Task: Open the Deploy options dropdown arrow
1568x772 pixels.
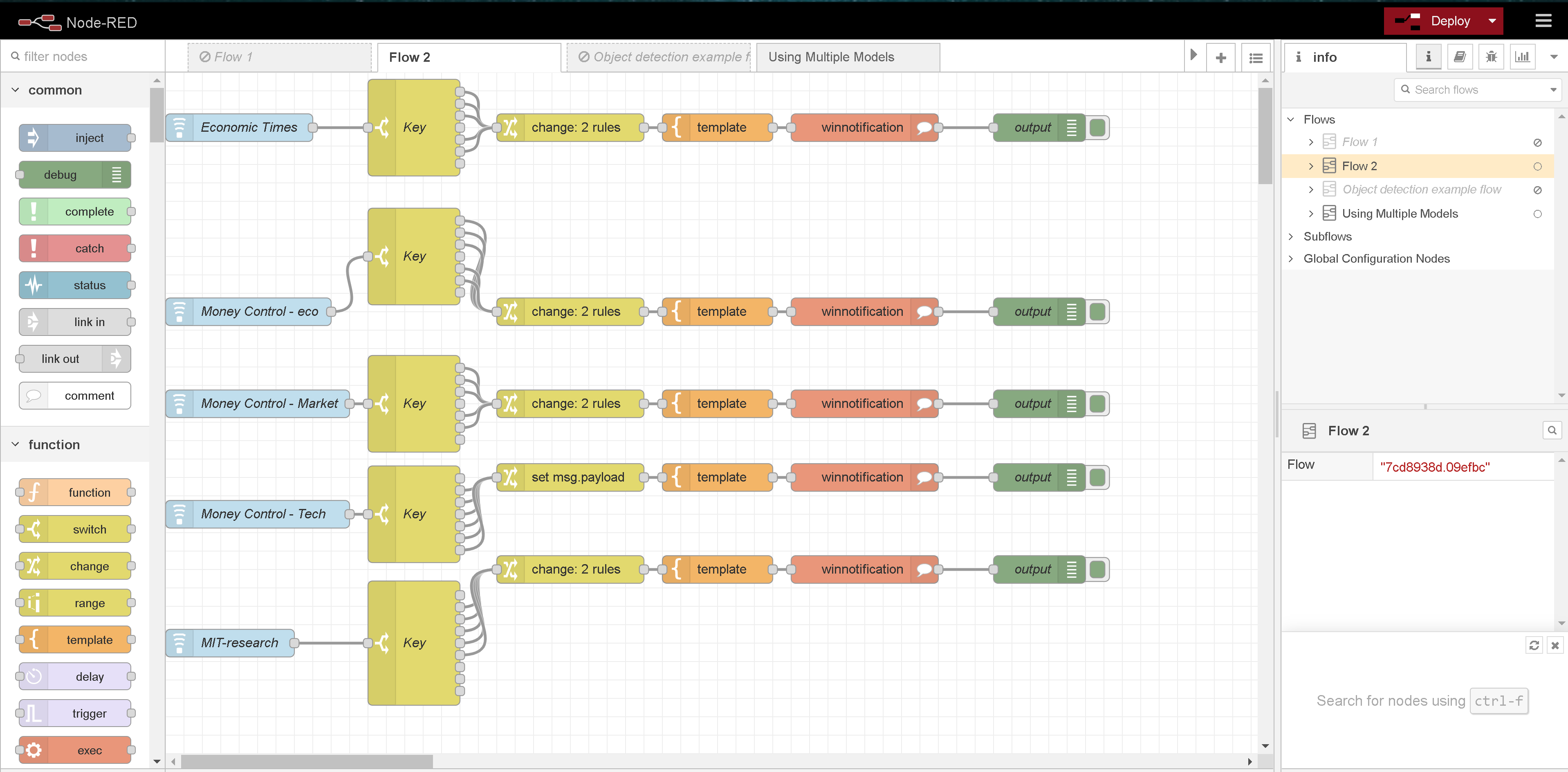Action: 1492,21
